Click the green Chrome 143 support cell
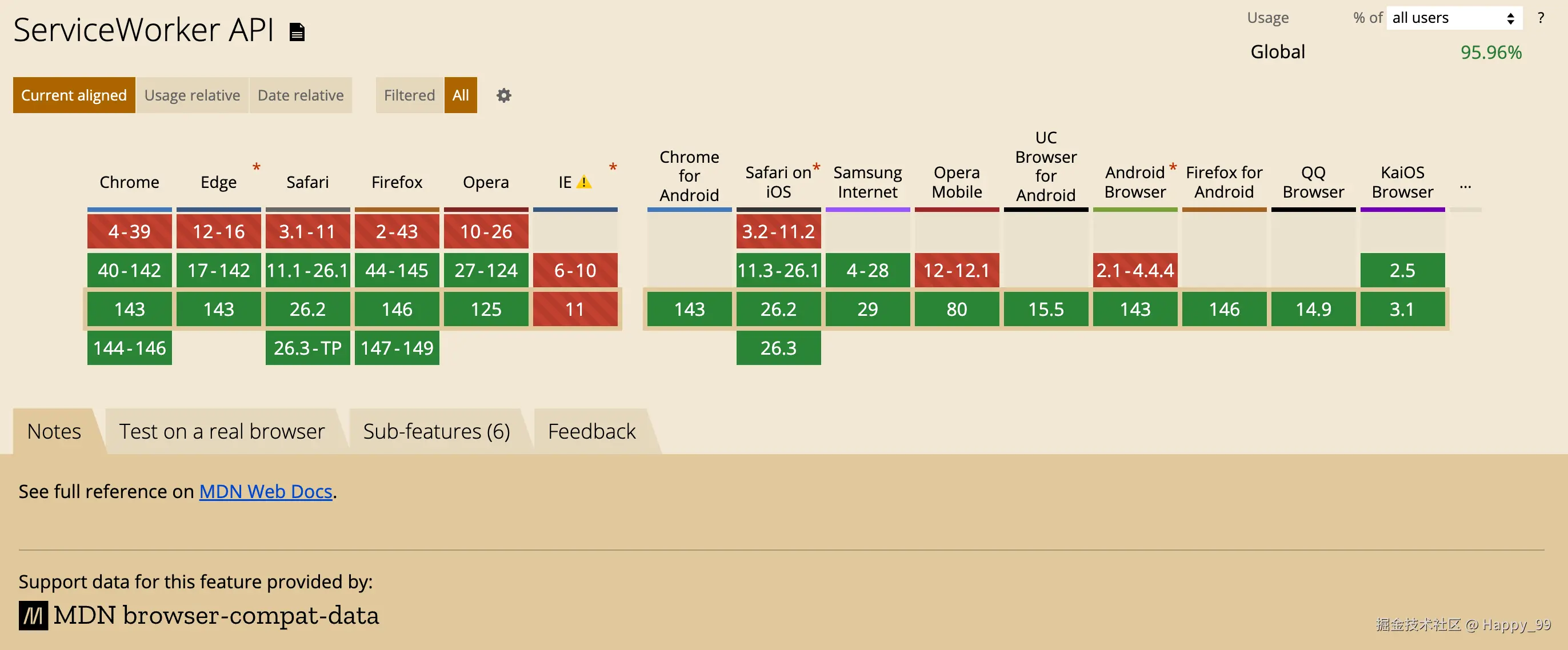This screenshot has width=1568, height=650. (x=129, y=309)
